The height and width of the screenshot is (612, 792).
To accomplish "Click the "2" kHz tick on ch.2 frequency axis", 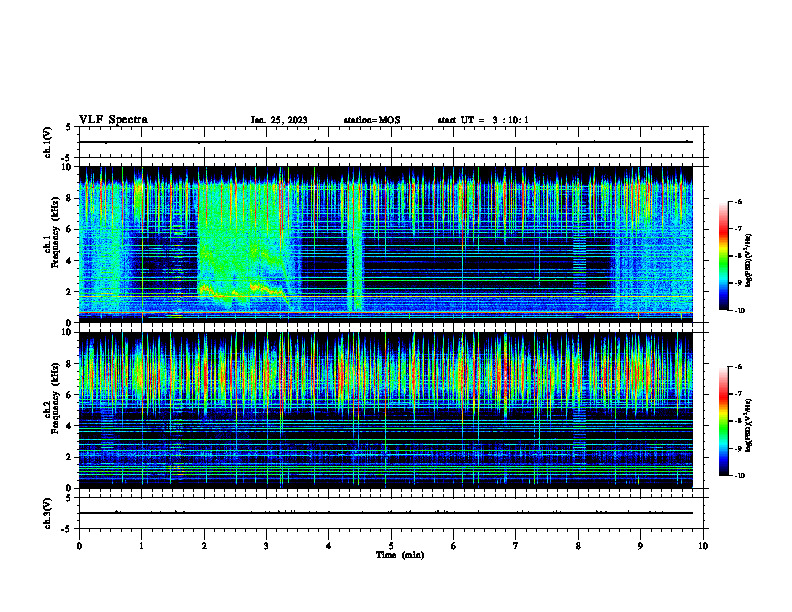I will point(69,457).
